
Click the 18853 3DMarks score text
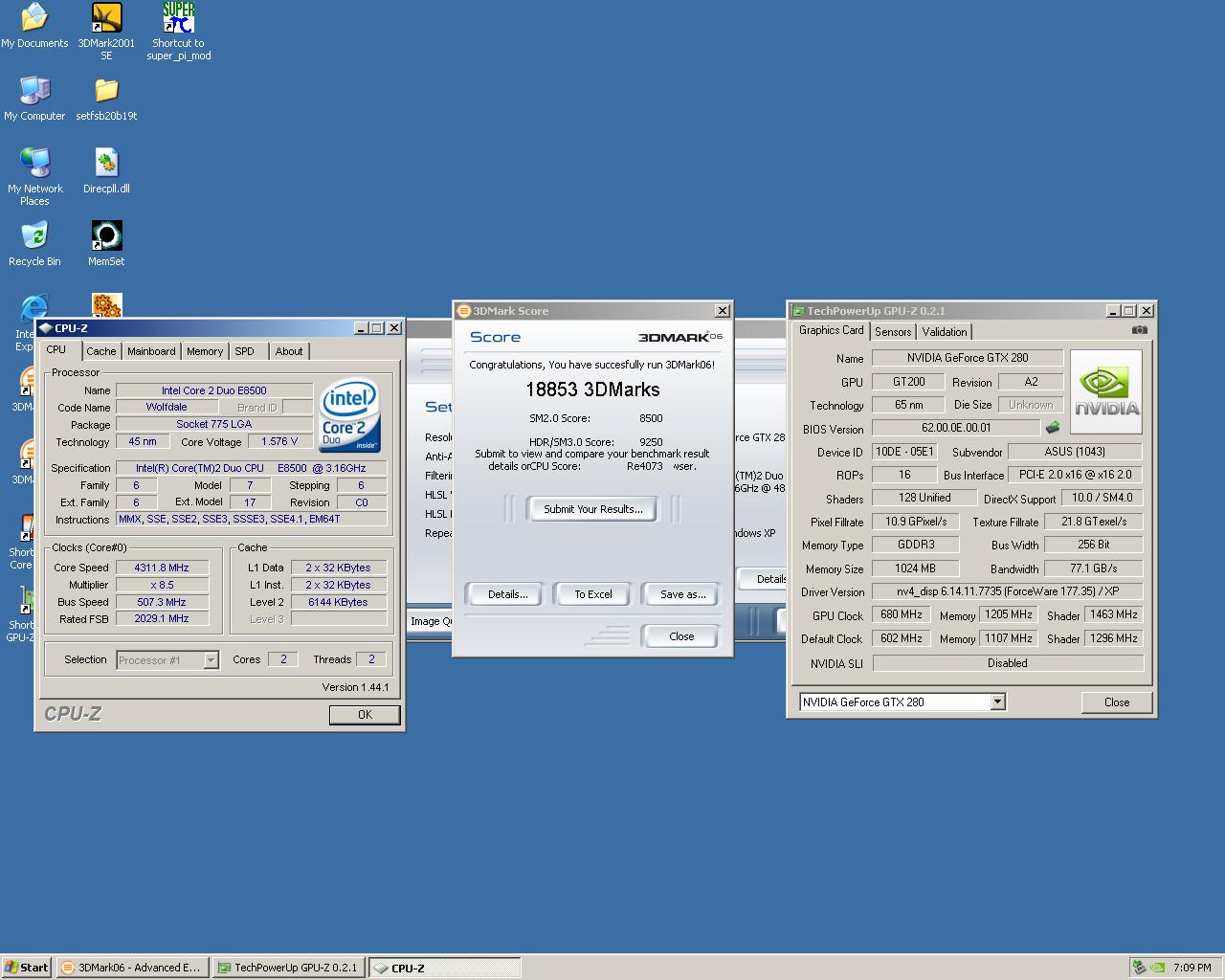(x=592, y=390)
